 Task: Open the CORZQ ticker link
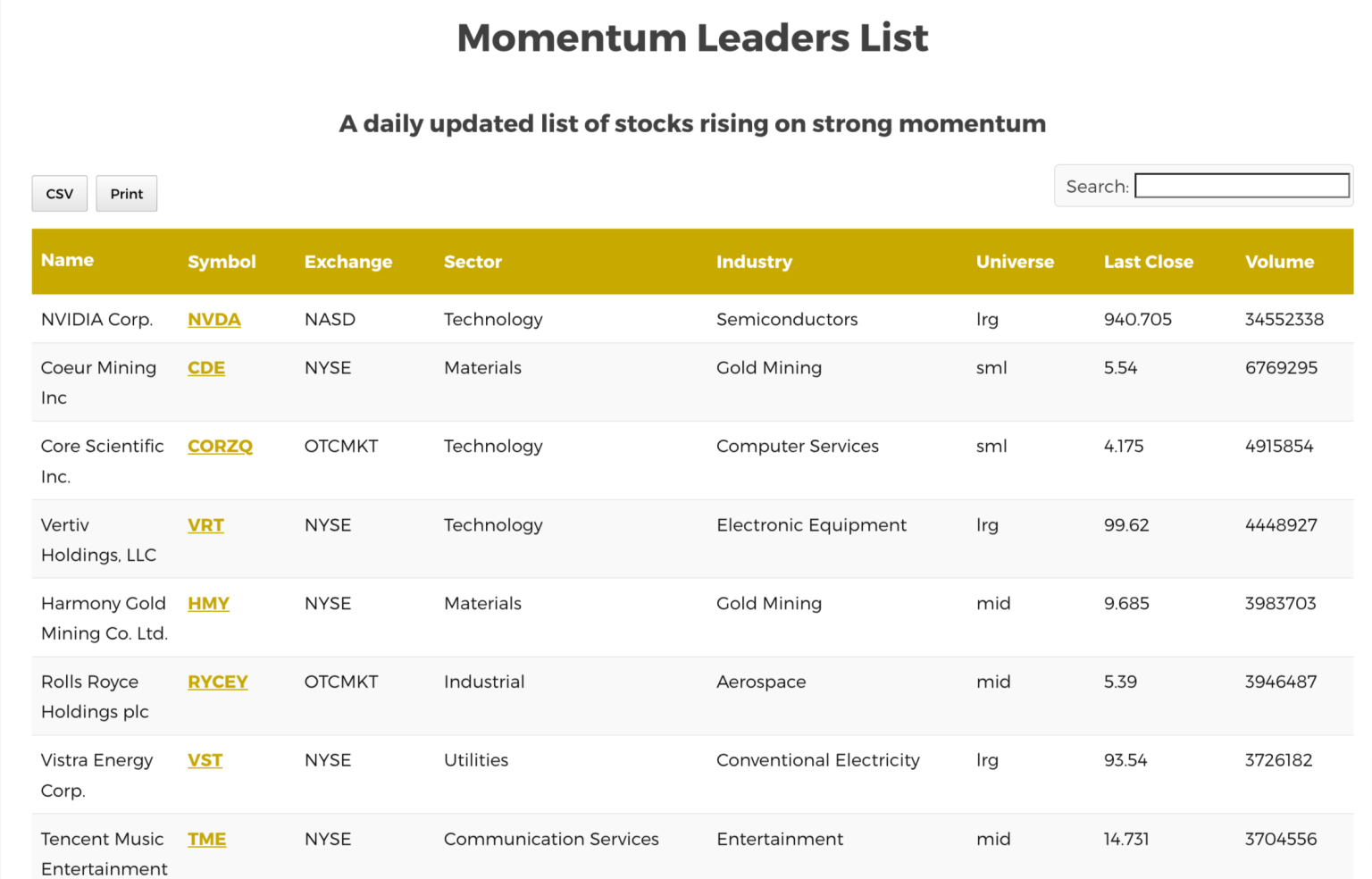tap(220, 446)
